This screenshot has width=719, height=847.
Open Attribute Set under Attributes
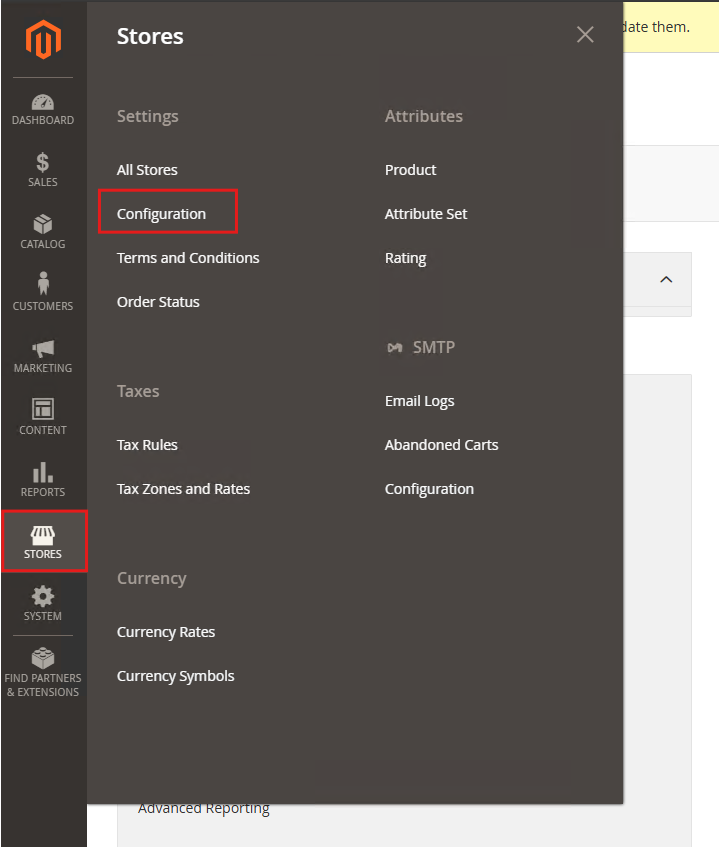click(x=426, y=214)
